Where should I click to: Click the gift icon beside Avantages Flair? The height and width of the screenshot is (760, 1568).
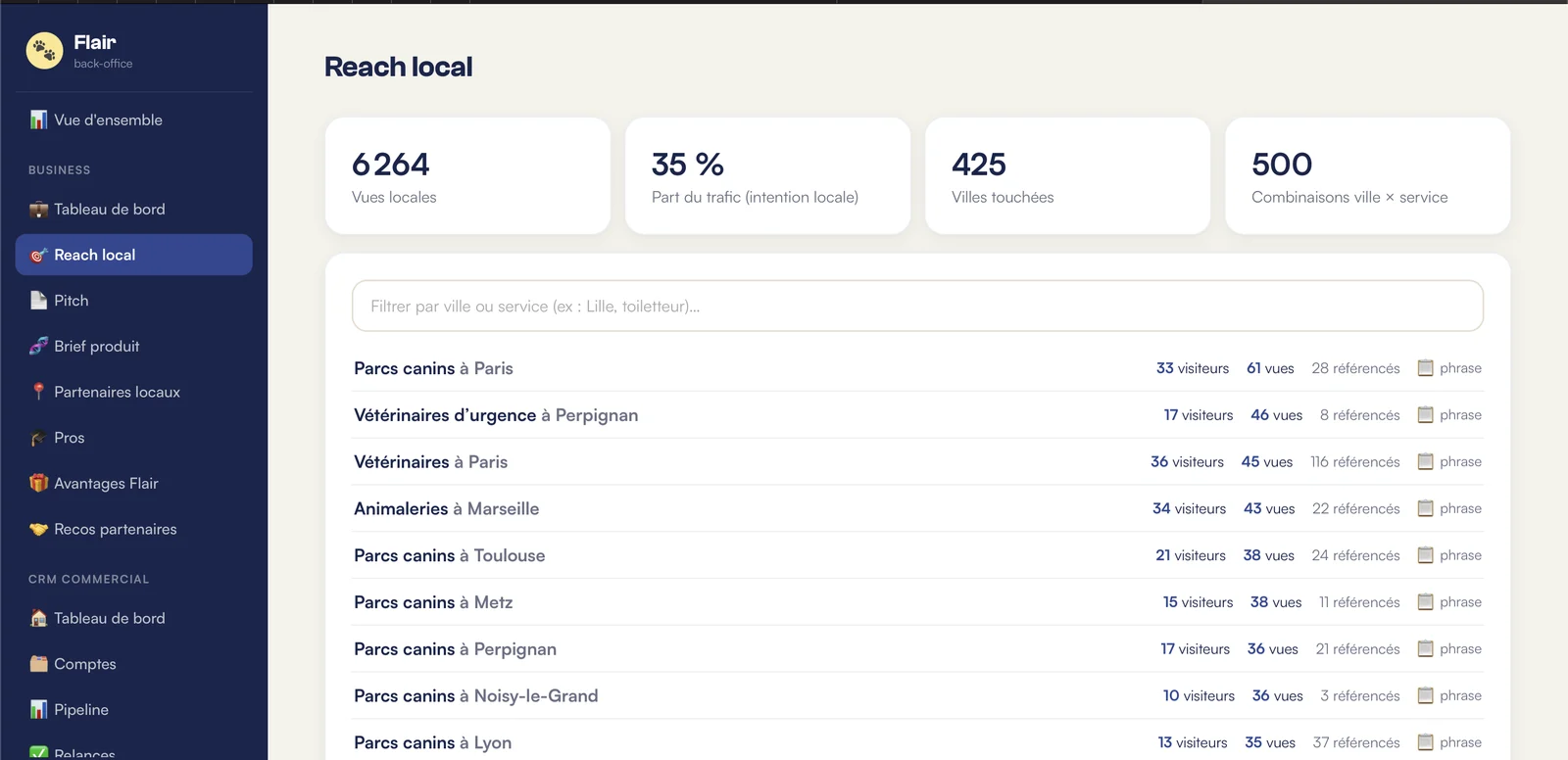click(38, 483)
